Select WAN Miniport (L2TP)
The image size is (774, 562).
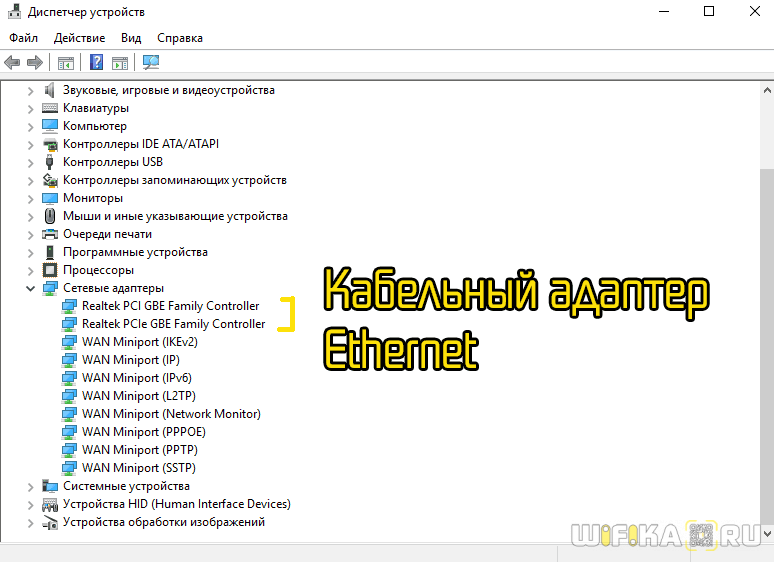pyautogui.click(x=139, y=396)
